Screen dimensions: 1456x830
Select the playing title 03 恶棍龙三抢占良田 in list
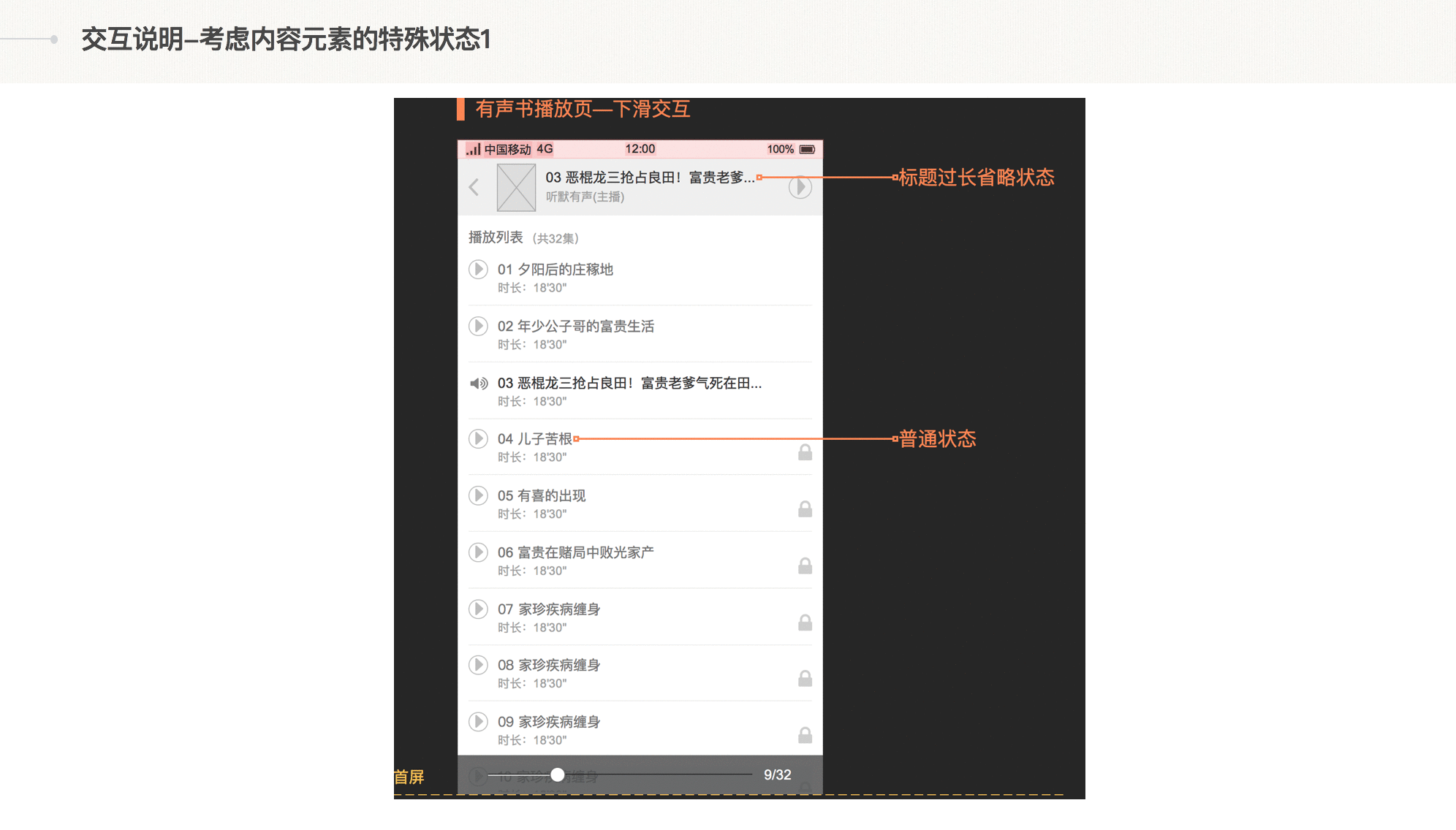coord(630,383)
